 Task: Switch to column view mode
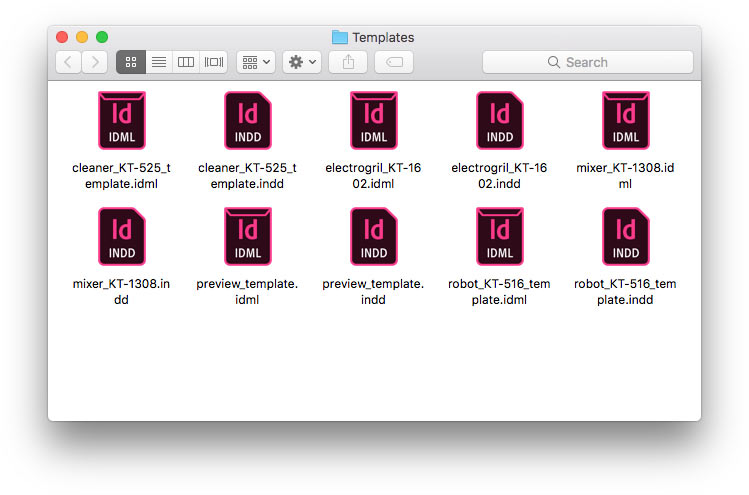click(x=186, y=62)
